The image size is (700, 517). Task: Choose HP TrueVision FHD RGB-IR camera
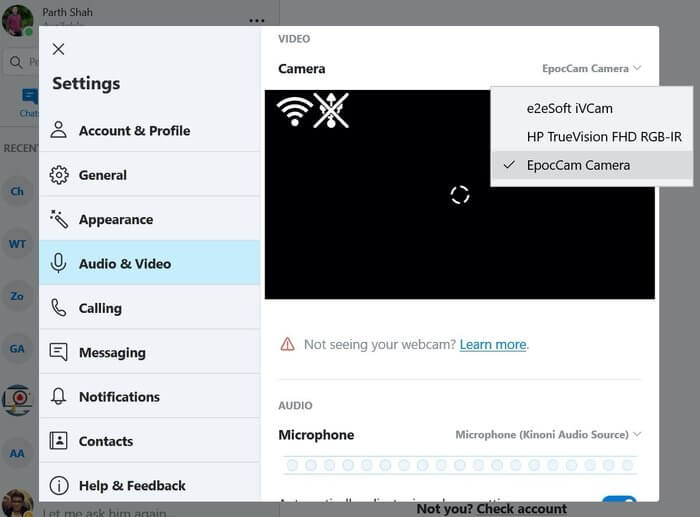click(592, 137)
